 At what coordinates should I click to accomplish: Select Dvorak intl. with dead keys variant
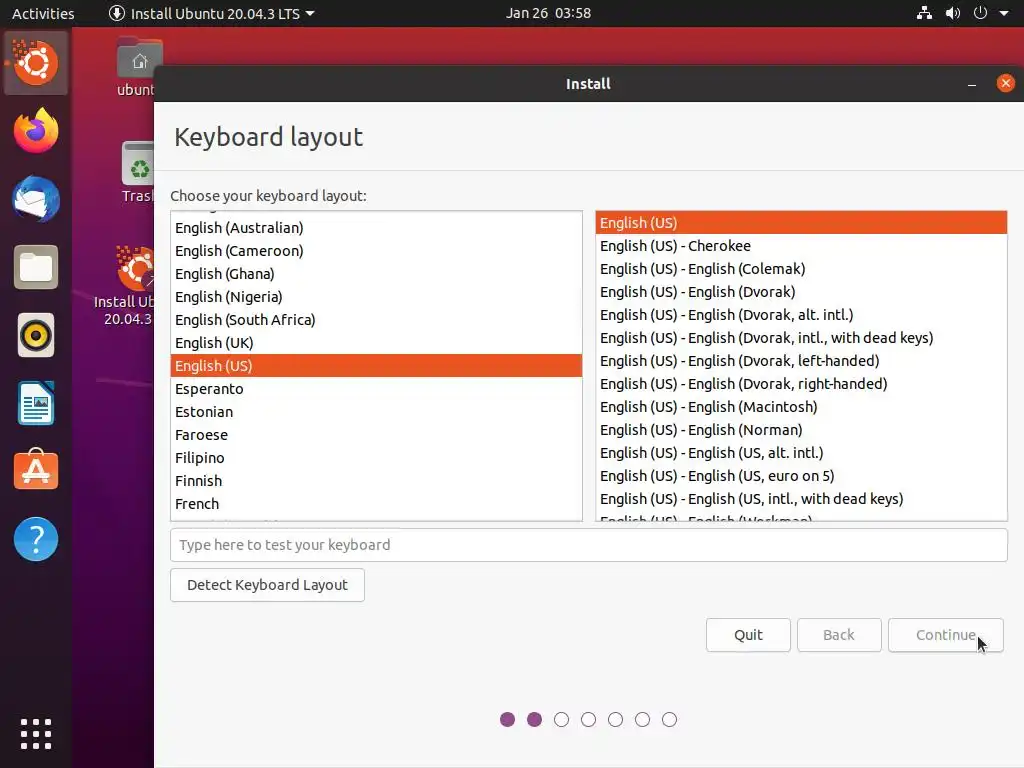801,338
